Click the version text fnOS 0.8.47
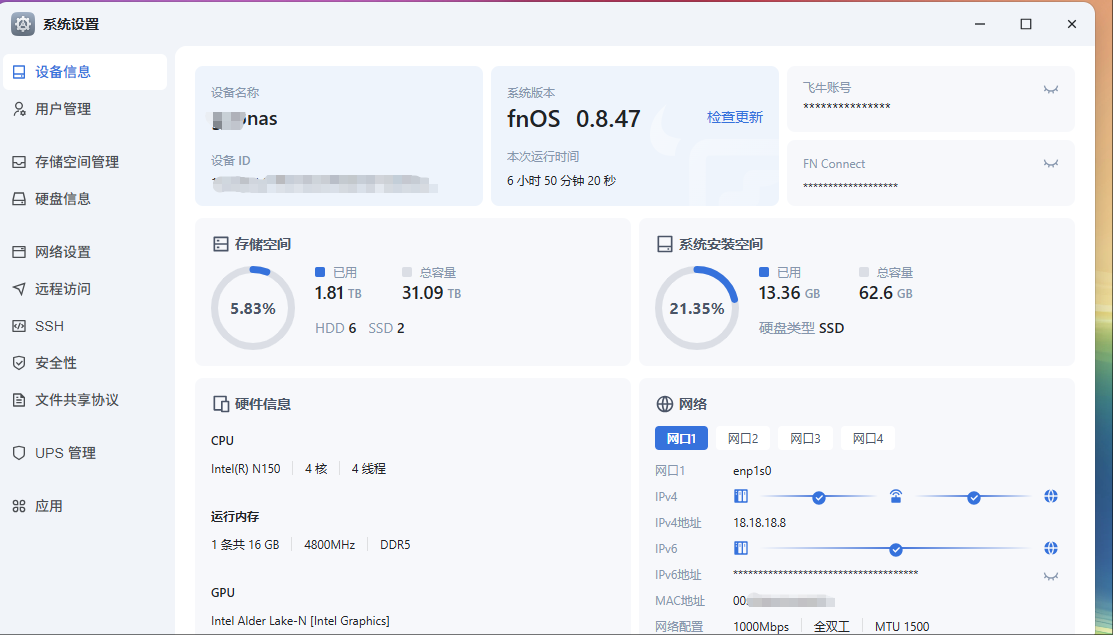This screenshot has width=1113, height=635. tap(574, 118)
